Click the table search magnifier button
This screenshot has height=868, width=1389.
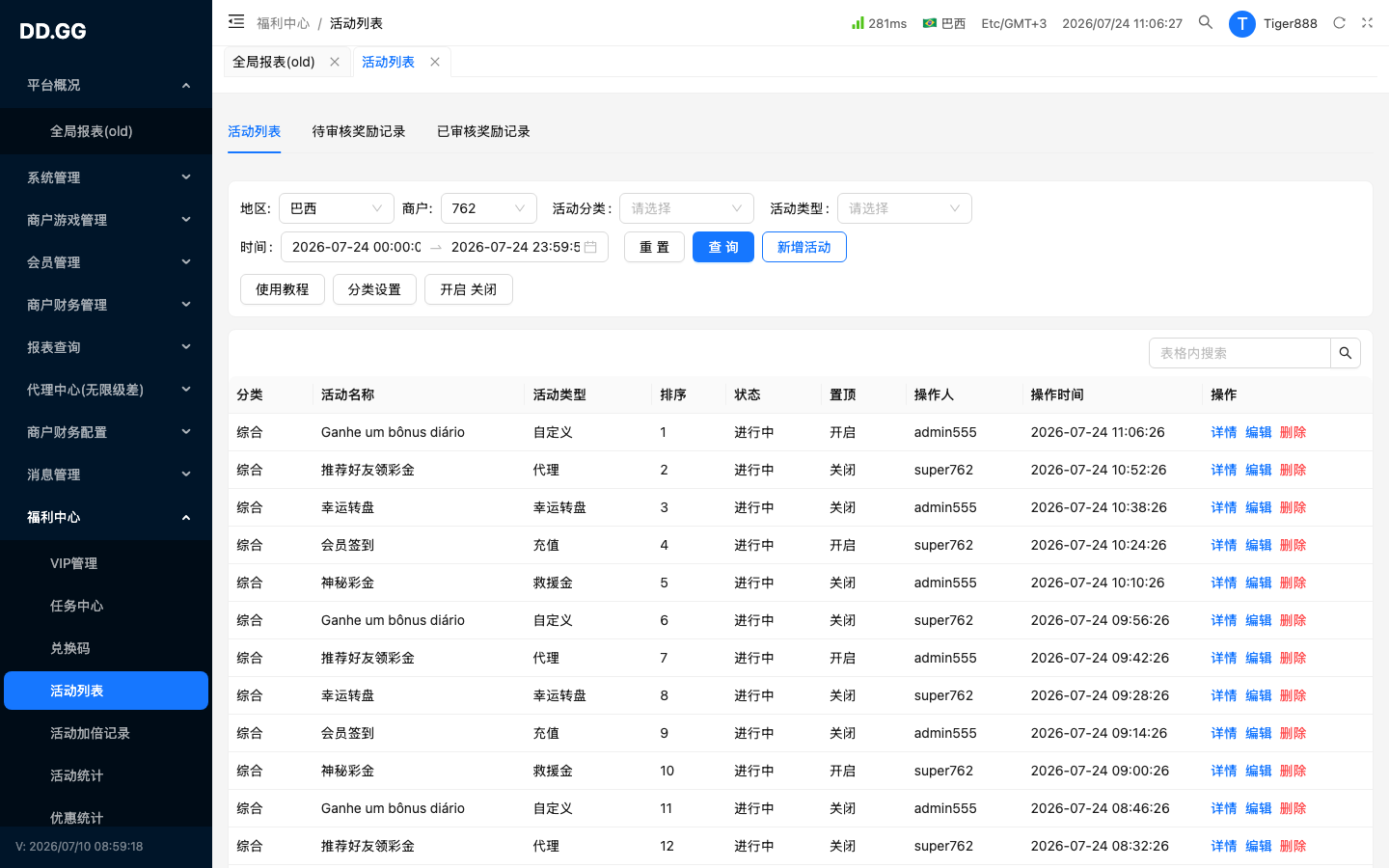1346,353
